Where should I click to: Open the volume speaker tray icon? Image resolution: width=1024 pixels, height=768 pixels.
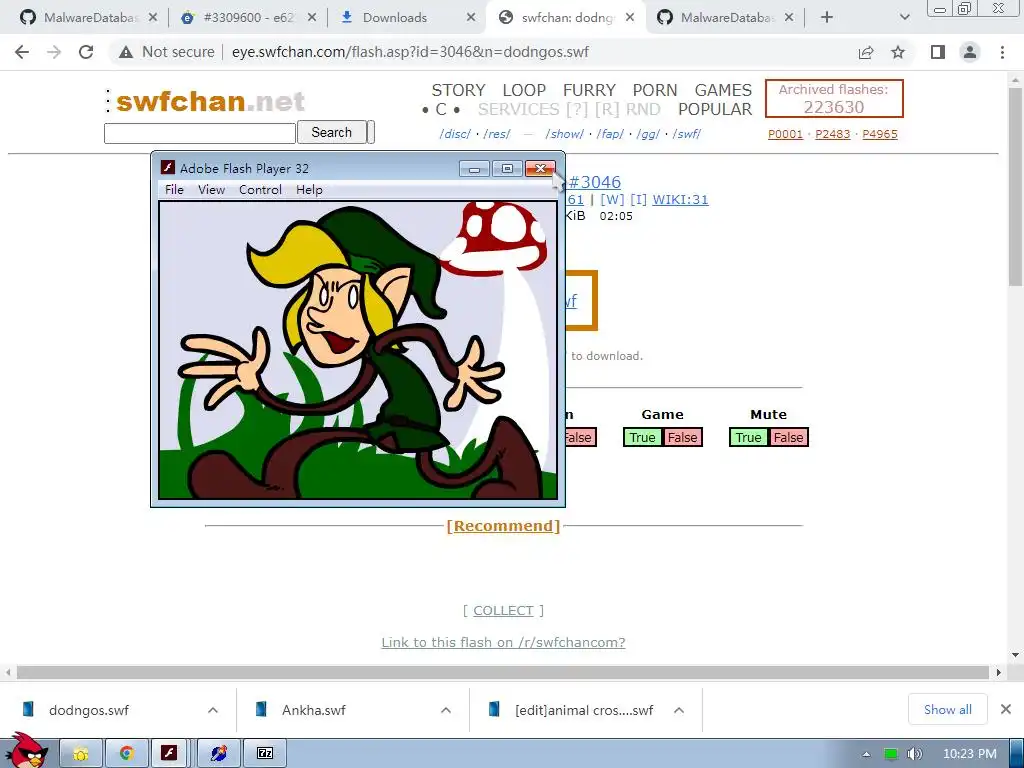tap(914, 754)
